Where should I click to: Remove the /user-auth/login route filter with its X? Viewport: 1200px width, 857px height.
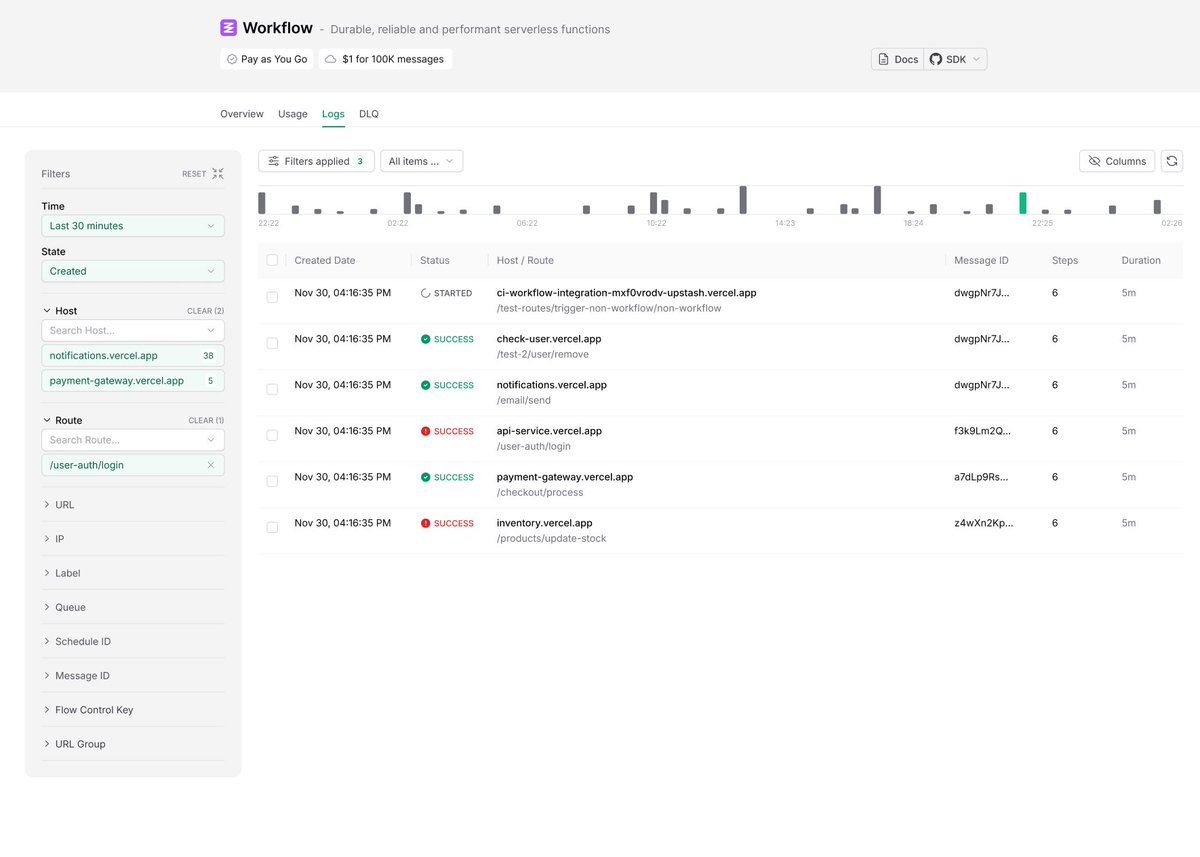pyautogui.click(x=211, y=465)
